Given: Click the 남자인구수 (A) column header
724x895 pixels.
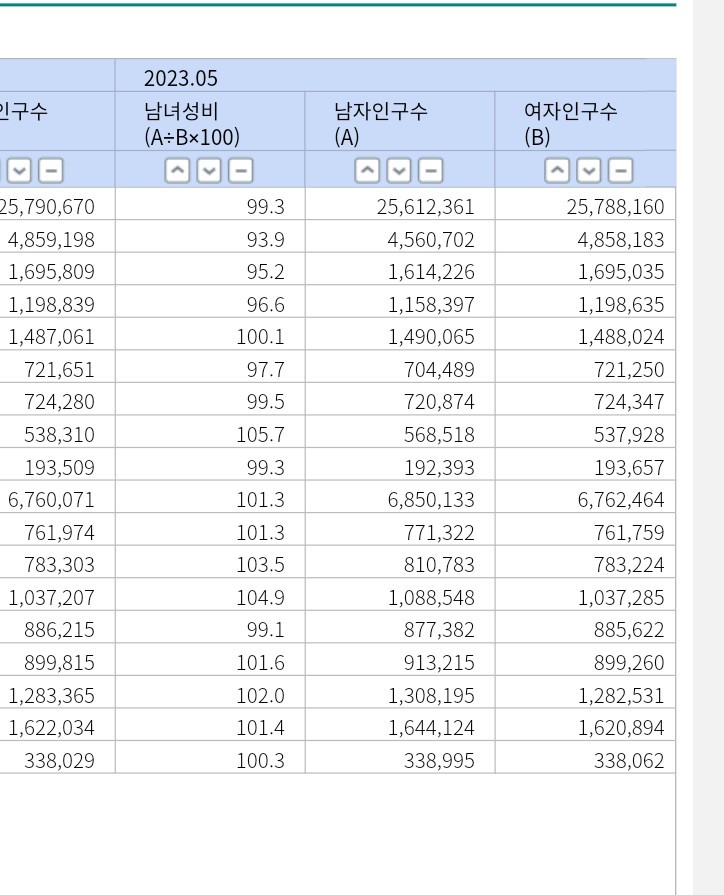Looking at the screenshot, I should click(400, 123).
